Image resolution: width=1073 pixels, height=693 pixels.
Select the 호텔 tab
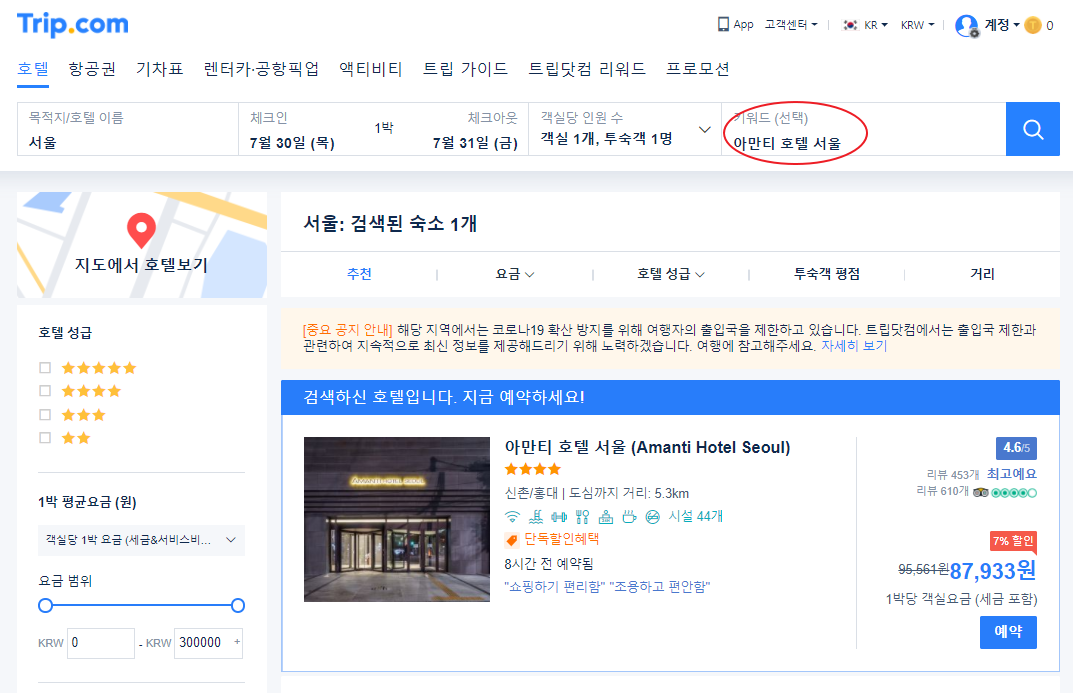[x=33, y=69]
